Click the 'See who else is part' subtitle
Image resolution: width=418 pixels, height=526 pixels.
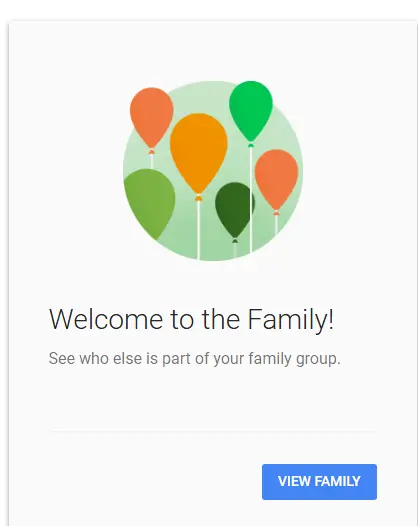click(x=195, y=358)
